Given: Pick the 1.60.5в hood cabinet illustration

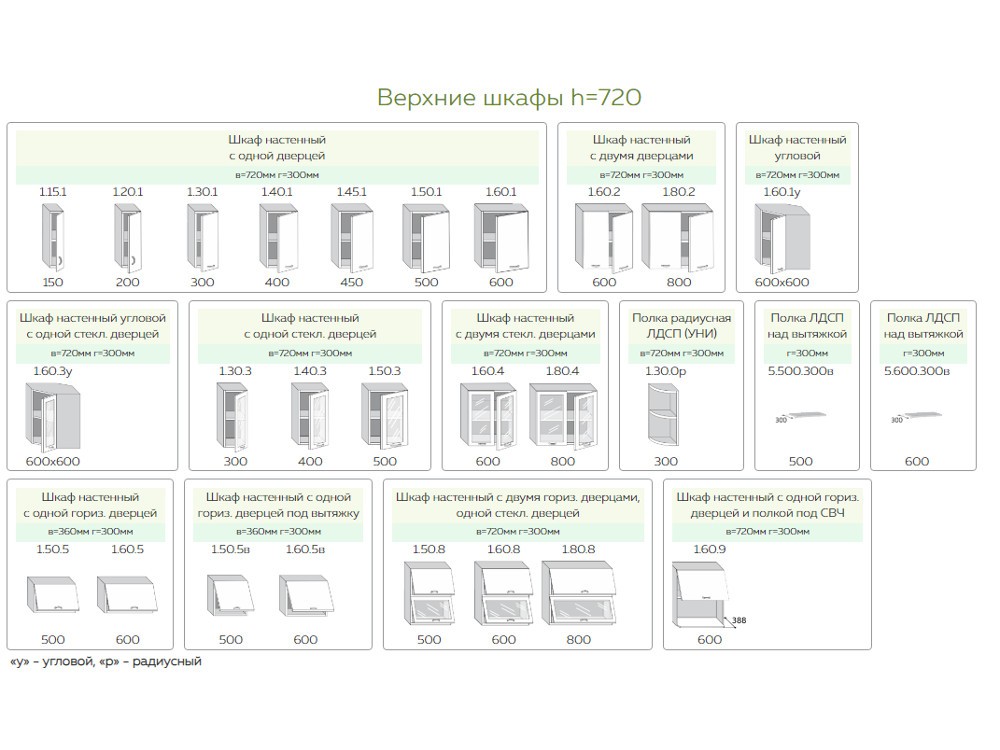Looking at the screenshot, I should [305, 595].
